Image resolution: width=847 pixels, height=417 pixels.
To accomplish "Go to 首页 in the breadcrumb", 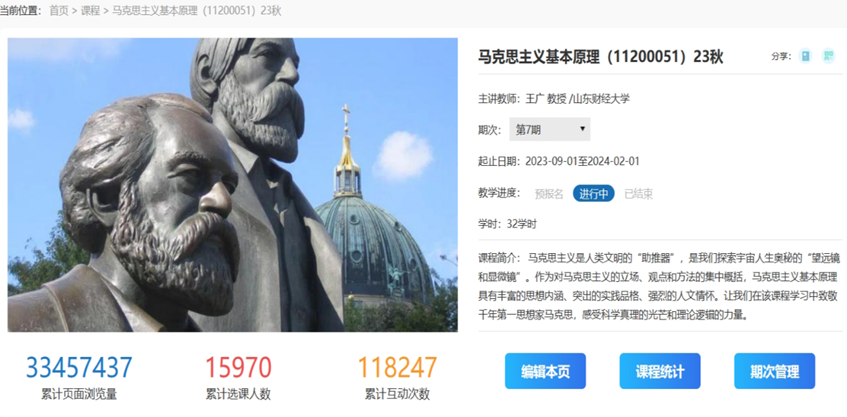I will click(x=59, y=11).
